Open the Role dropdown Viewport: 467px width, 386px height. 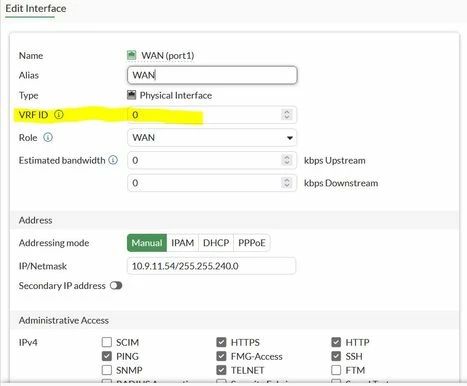coord(212,138)
